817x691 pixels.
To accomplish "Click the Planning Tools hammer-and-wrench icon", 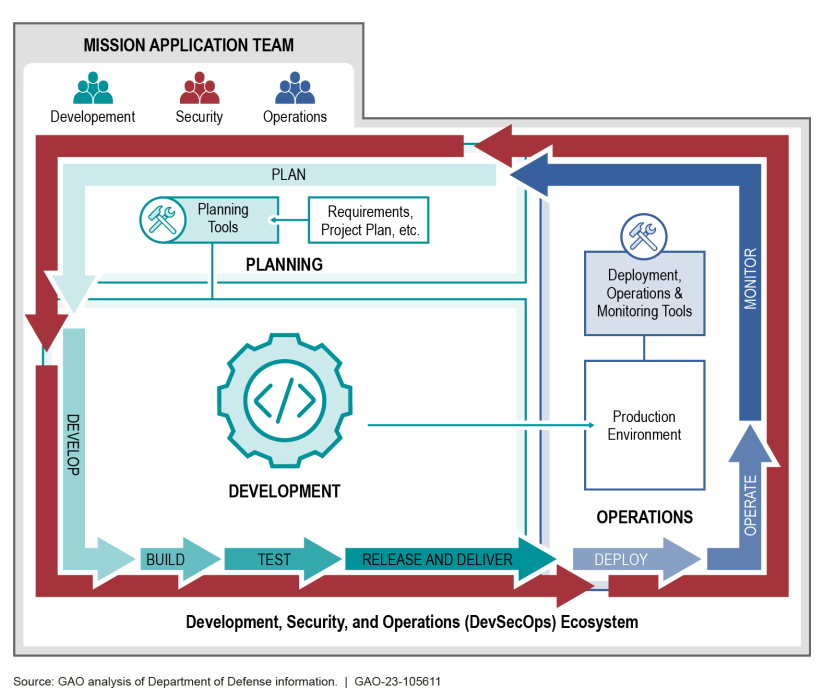I will (163, 219).
